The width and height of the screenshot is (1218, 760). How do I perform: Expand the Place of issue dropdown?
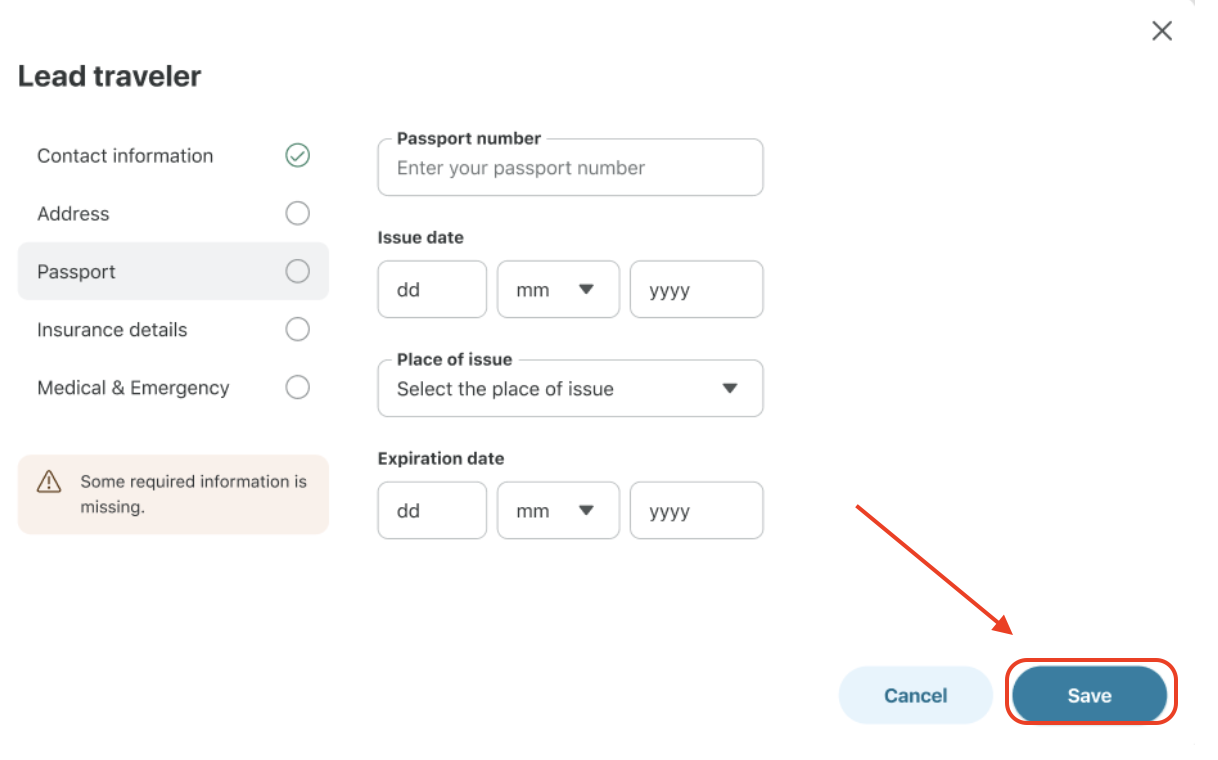570,389
